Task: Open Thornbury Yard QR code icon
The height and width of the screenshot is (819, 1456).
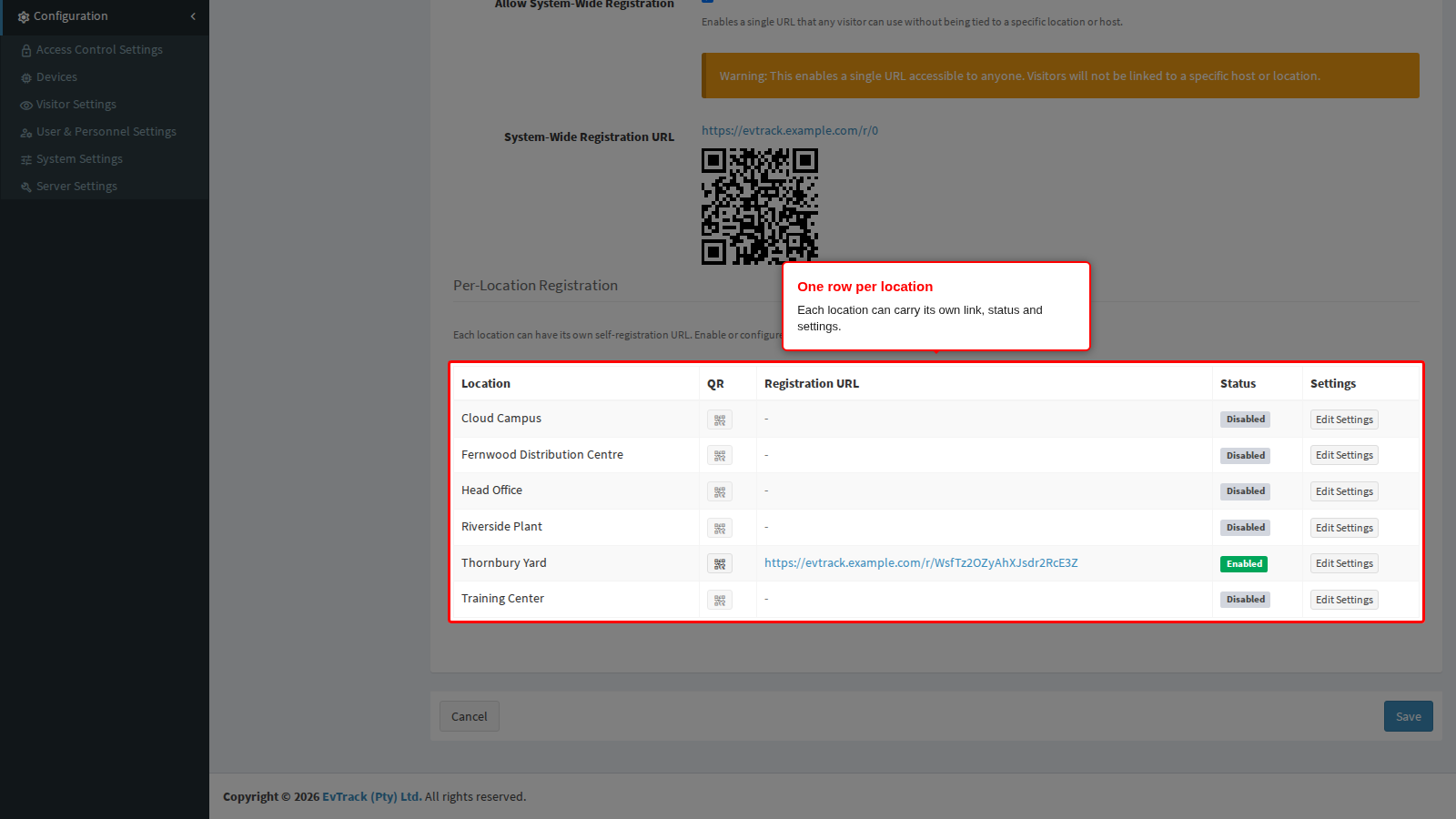Action: (720, 563)
